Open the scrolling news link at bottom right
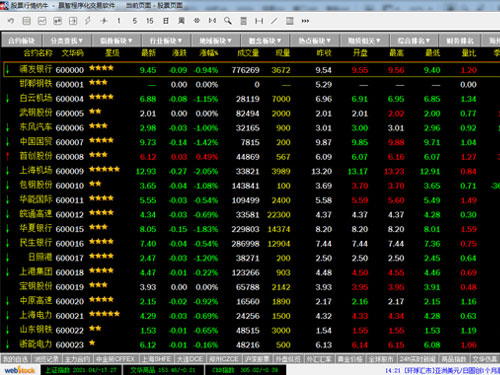Viewport: 500px width, 375px height. 442,370
